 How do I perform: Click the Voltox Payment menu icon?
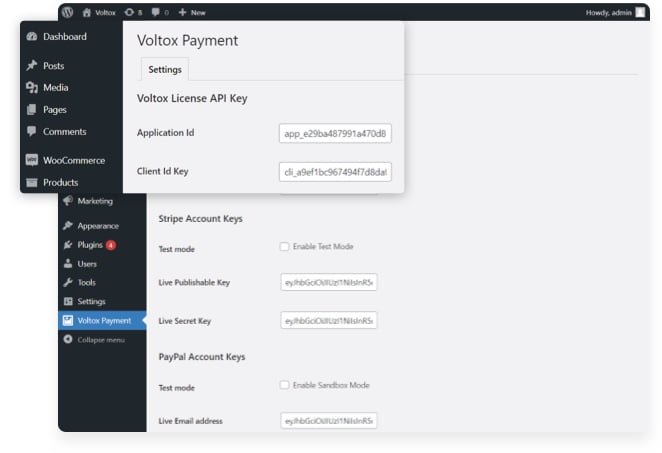(x=68, y=320)
